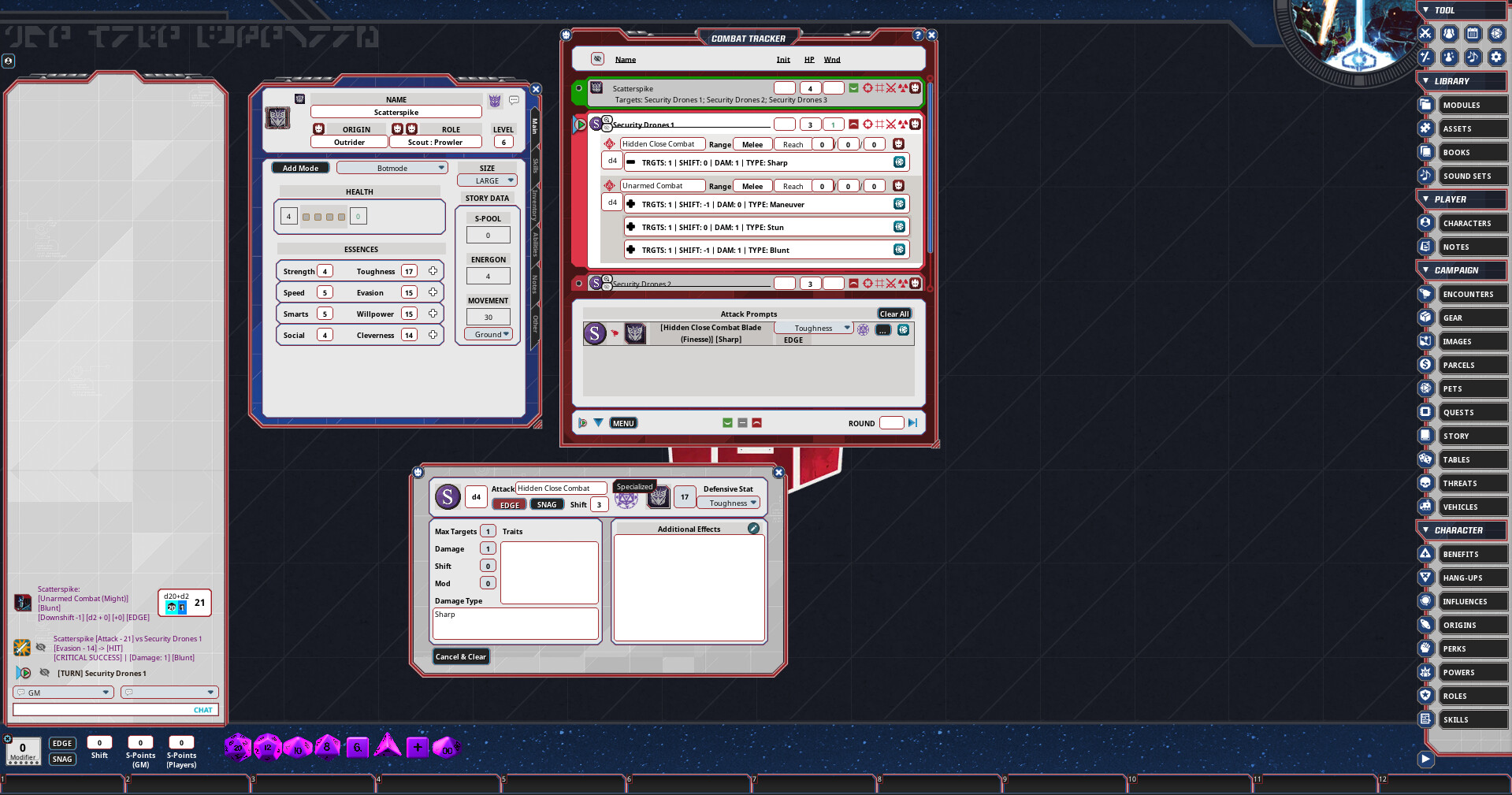Open the settings gear in the Tool panel

click(x=1496, y=57)
